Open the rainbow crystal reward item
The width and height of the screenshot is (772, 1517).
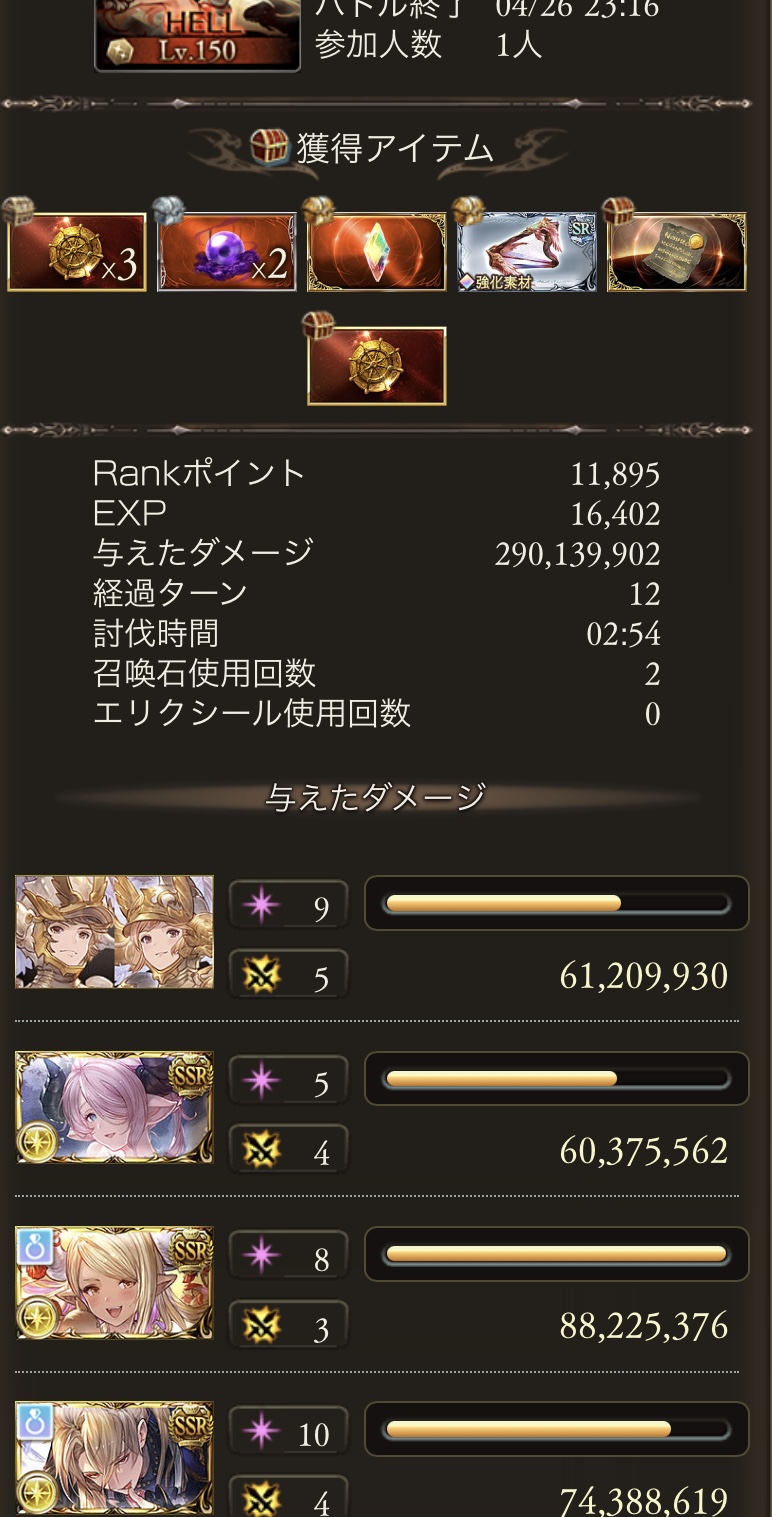coord(377,252)
